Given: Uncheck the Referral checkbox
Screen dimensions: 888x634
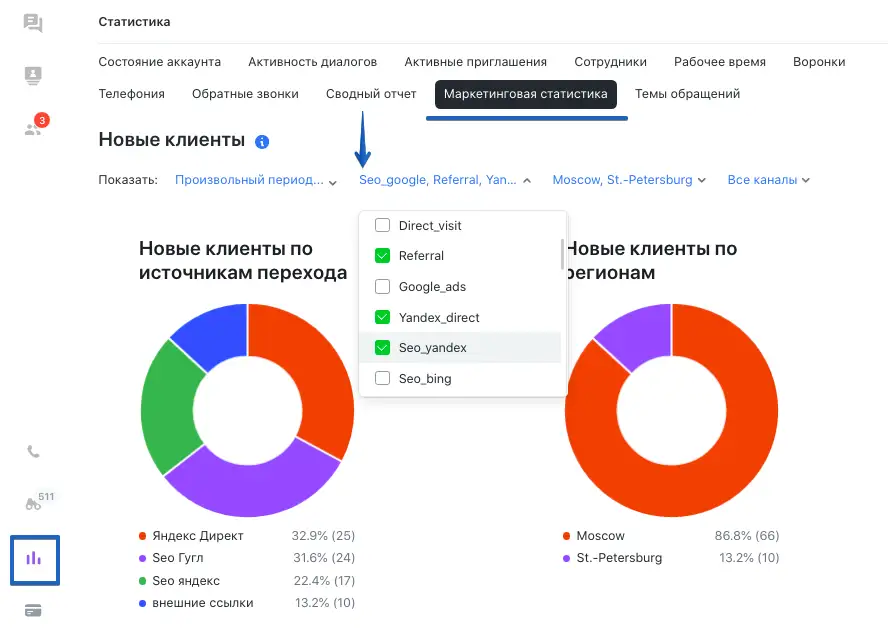Looking at the screenshot, I should click(382, 256).
